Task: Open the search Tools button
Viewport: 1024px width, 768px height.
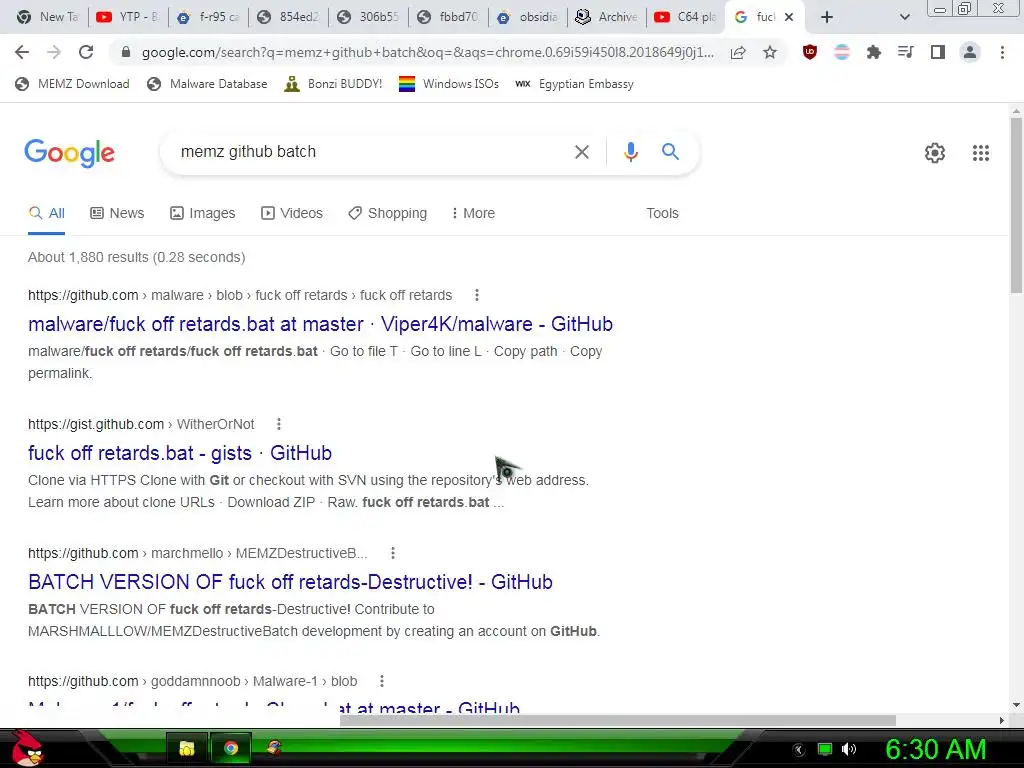Action: [662, 214]
